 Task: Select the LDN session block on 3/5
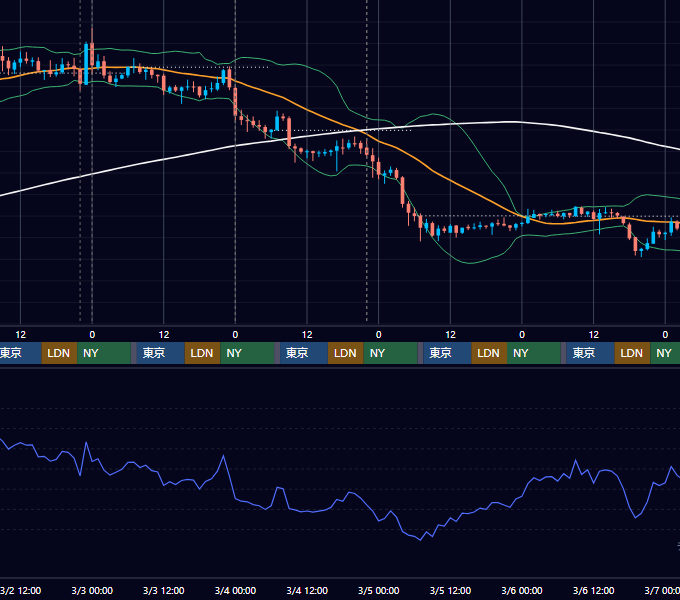(489, 353)
